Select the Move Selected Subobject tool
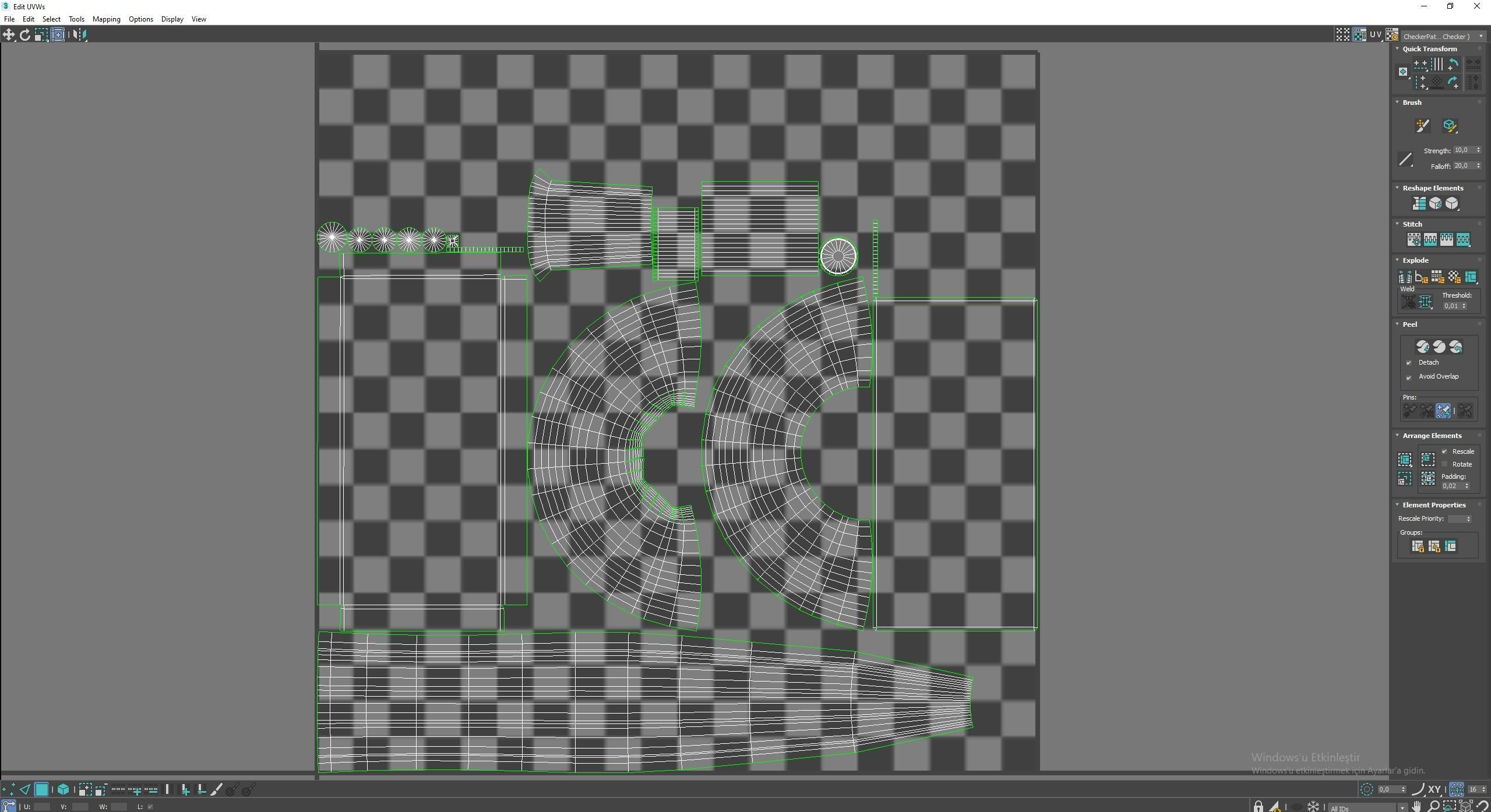 pyautogui.click(x=9, y=35)
